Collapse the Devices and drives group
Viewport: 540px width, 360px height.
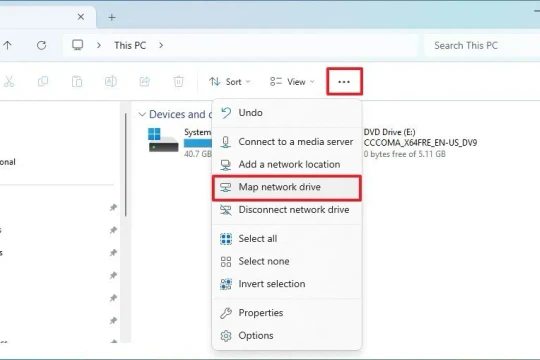(142, 114)
